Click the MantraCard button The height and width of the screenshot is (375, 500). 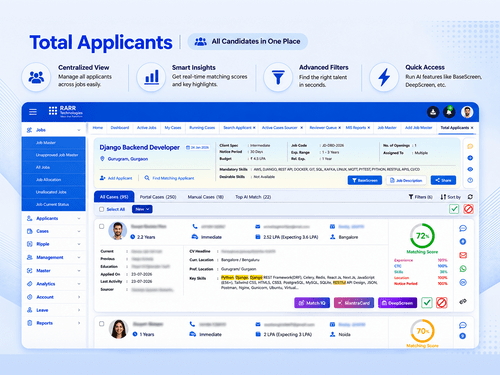pos(354,303)
